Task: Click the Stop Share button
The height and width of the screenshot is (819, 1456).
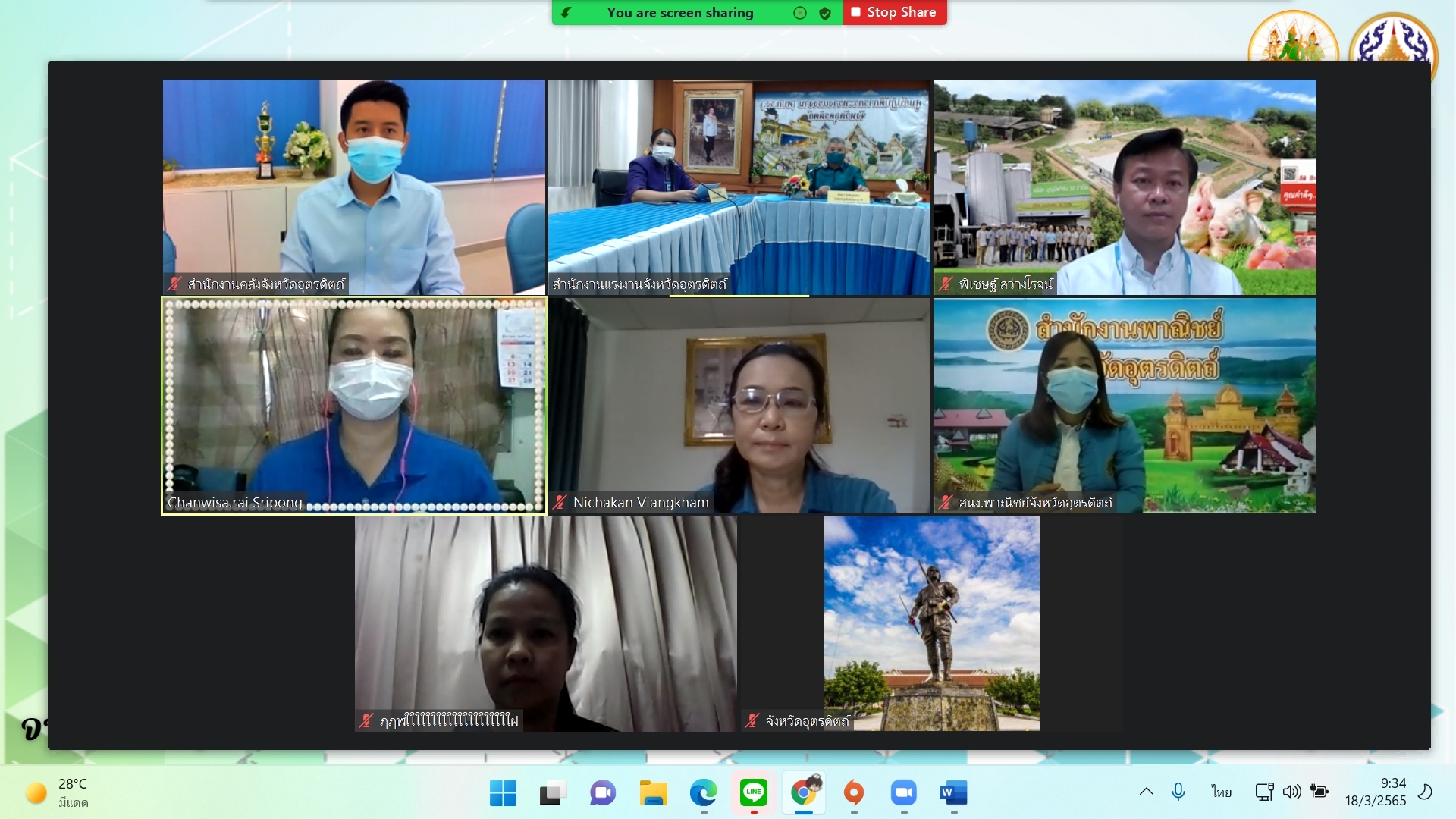Action: click(x=894, y=12)
